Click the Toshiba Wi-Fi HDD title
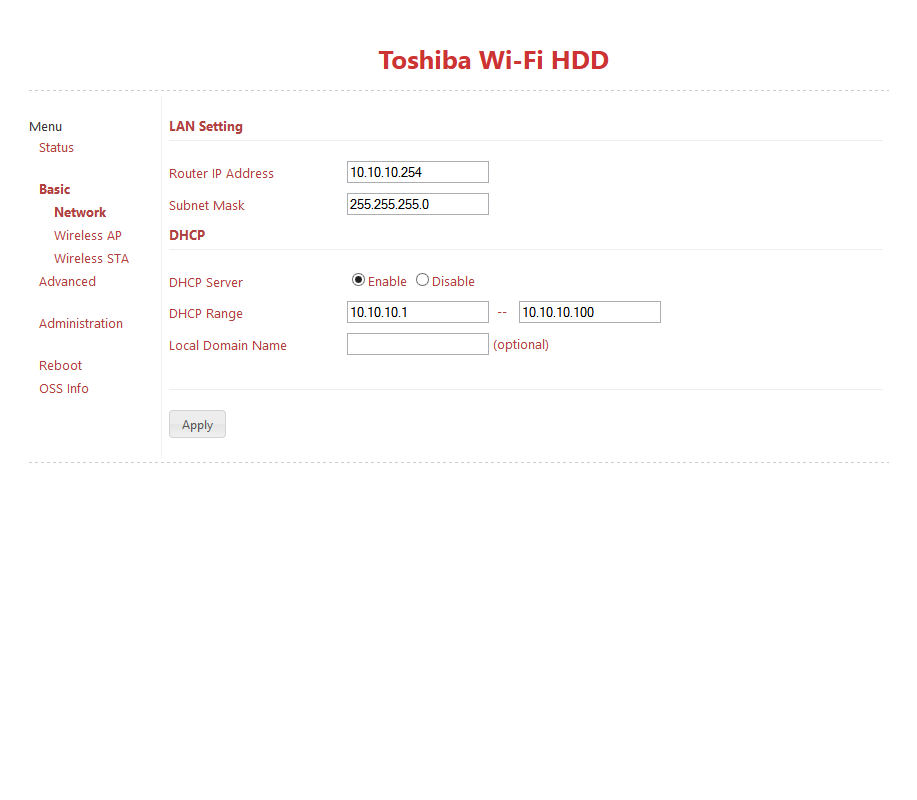The width and height of the screenshot is (917, 800). coord(494,60)
